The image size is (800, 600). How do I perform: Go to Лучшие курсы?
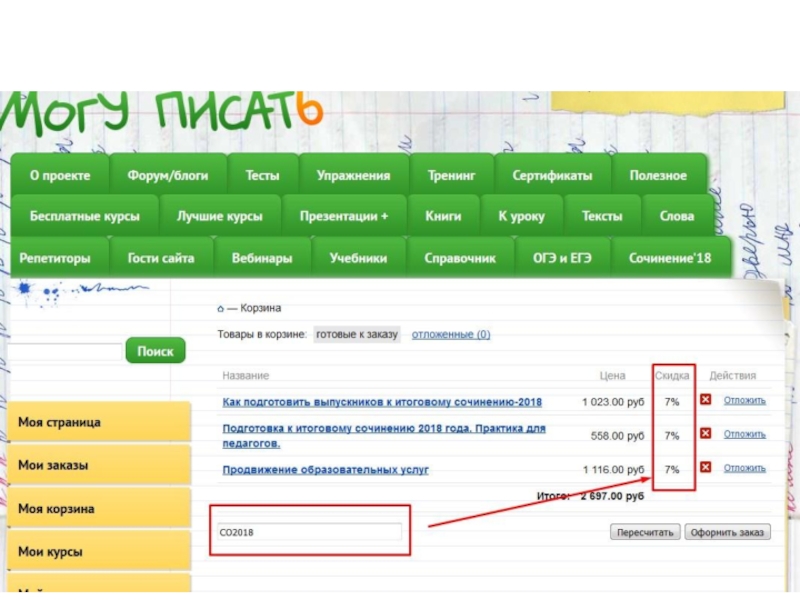pyautogui.click(x=219, y=216)
